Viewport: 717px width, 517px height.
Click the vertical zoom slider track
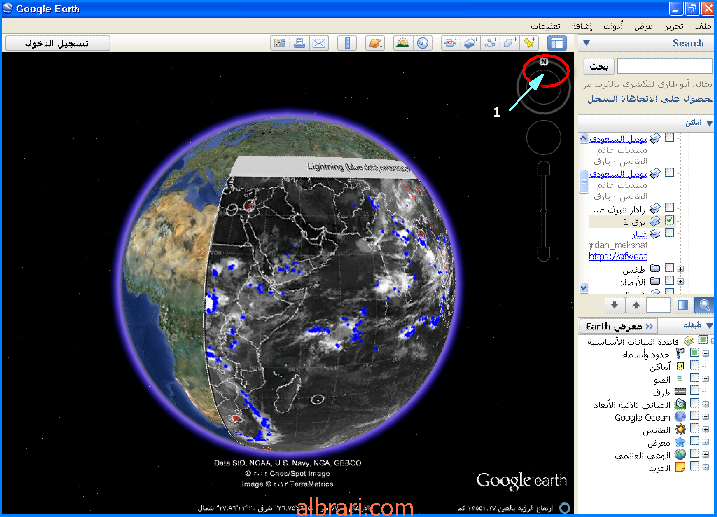543,211
